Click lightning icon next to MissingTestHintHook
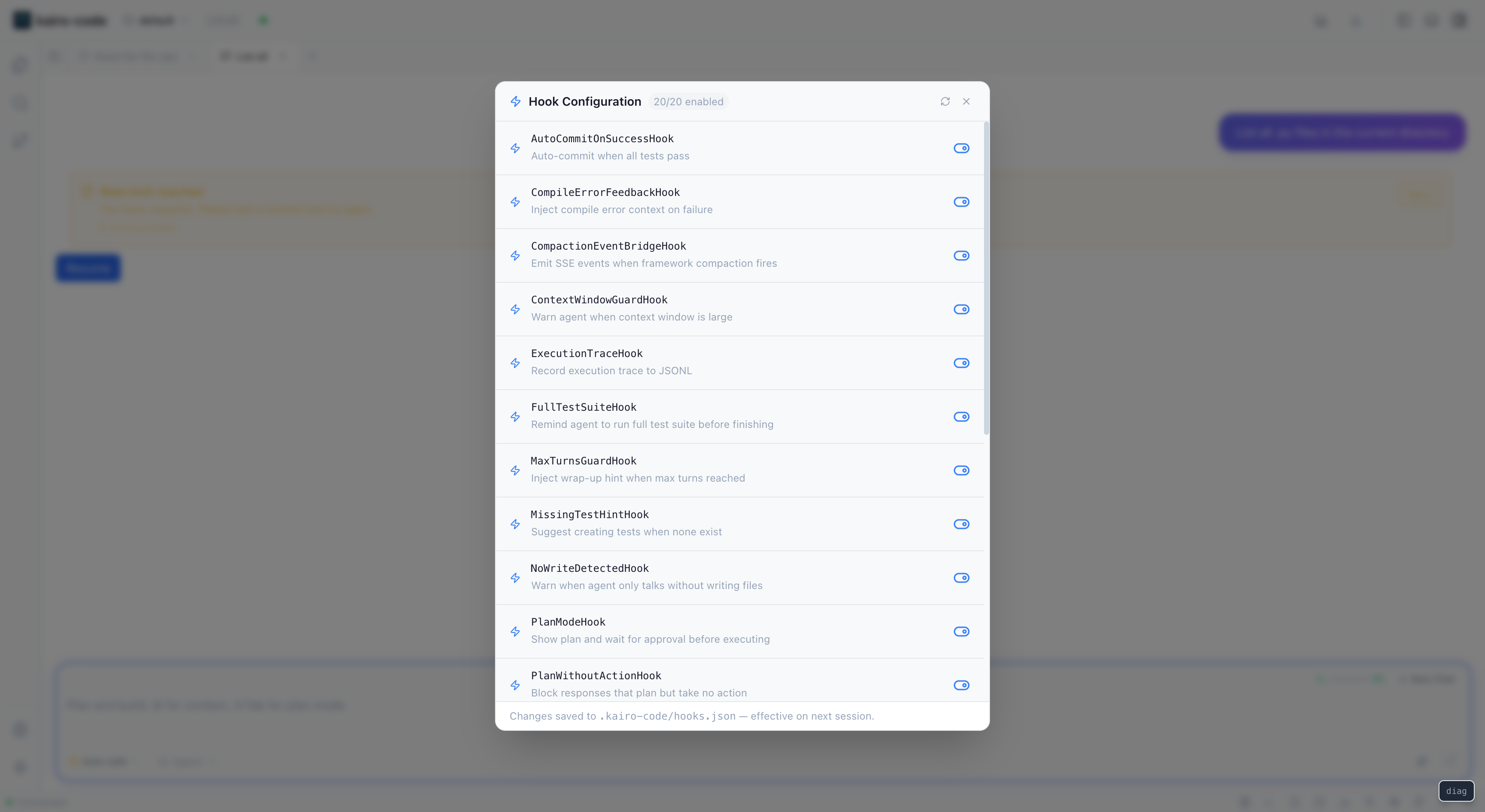Screen dimensions: 1485x812 click(515, 524)
